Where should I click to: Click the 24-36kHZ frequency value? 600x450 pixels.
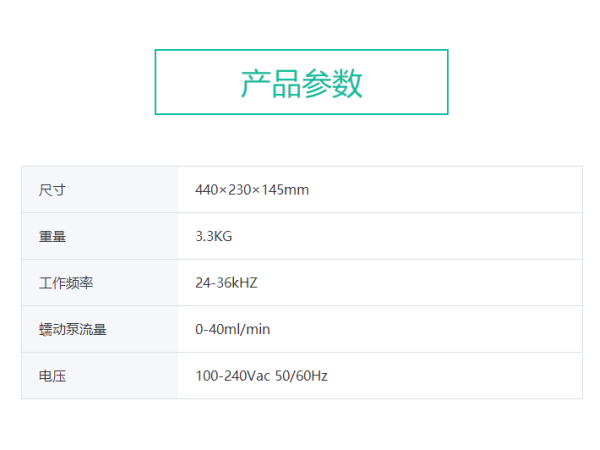(226, 283)
